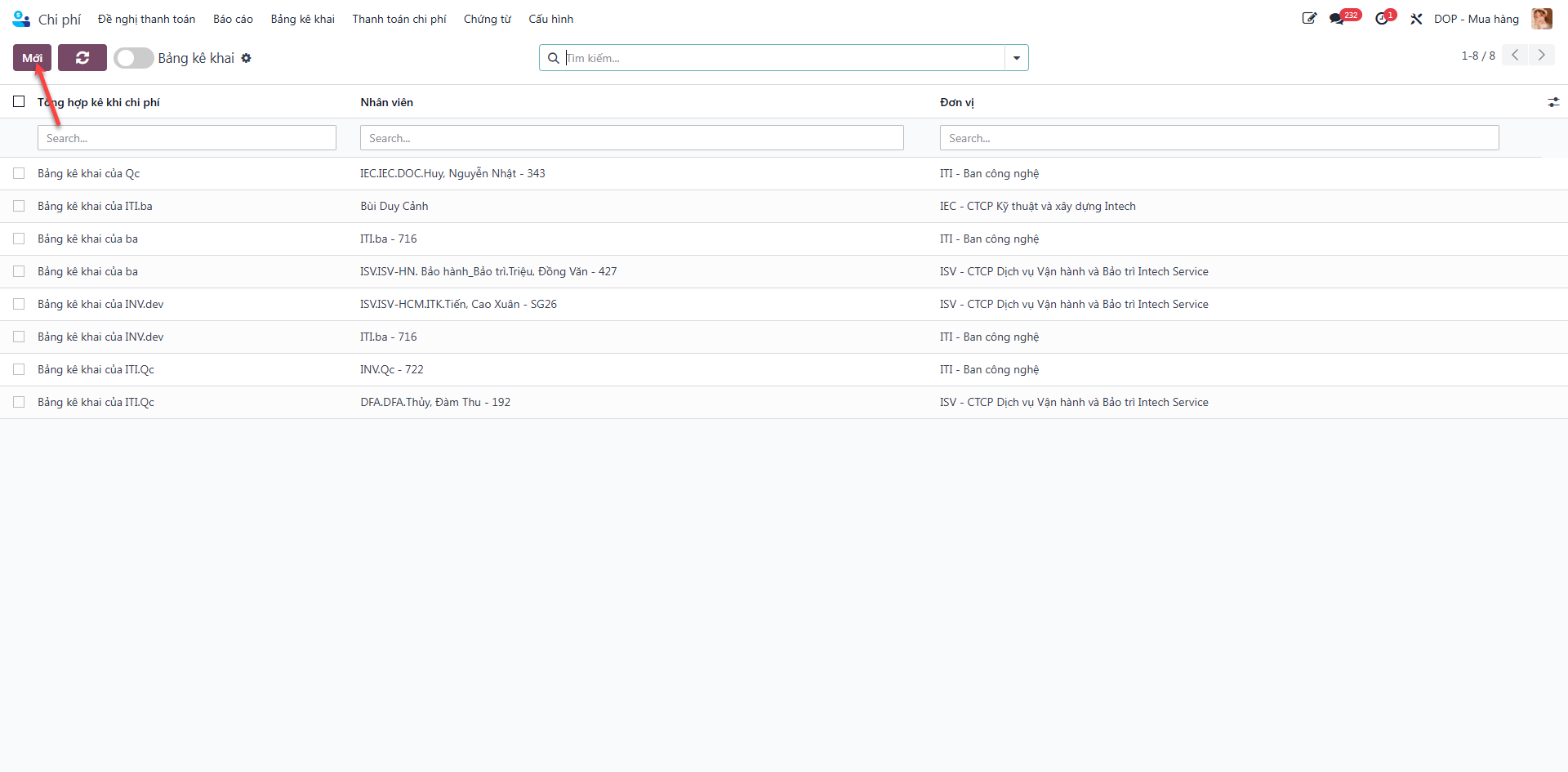
Task: Click the search magnifier icon
Action: 553,58
